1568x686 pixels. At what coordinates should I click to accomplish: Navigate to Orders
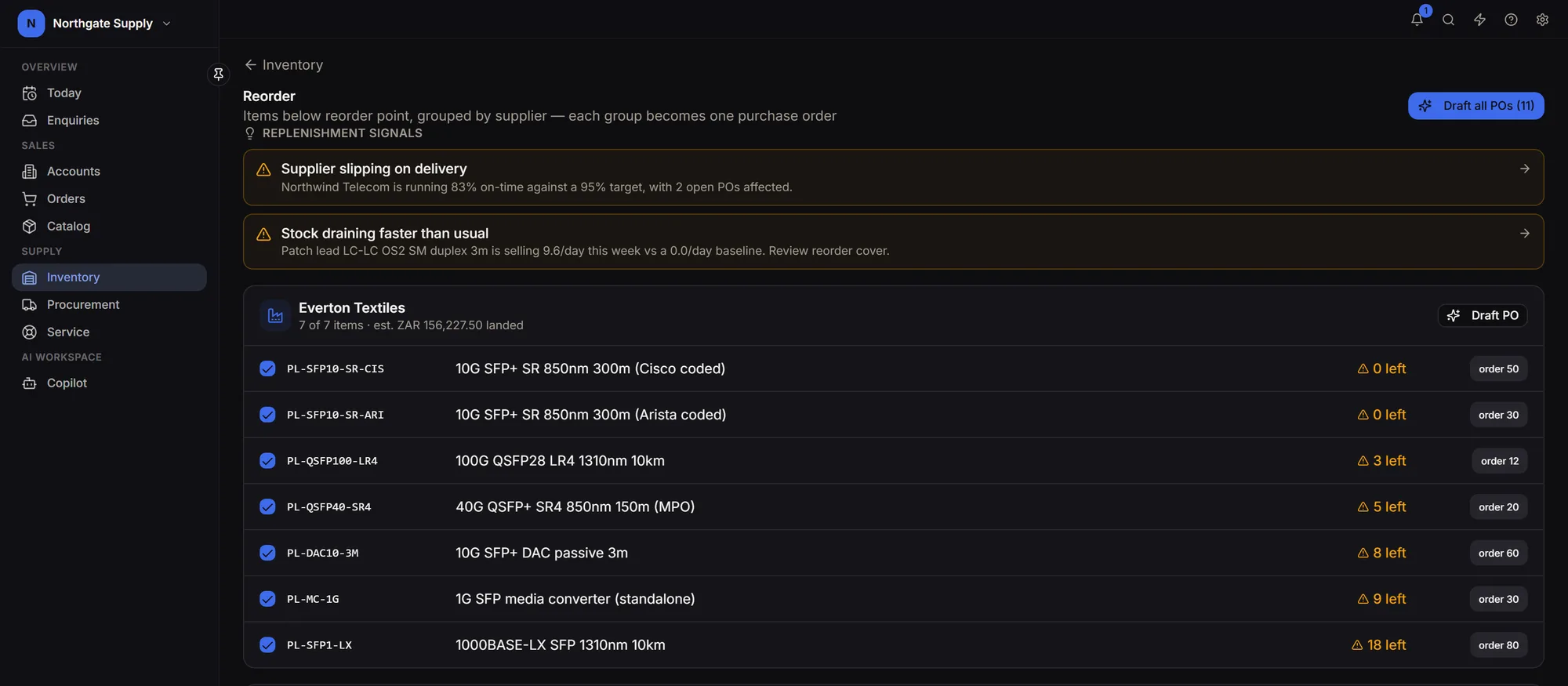[x=109, y=199]
